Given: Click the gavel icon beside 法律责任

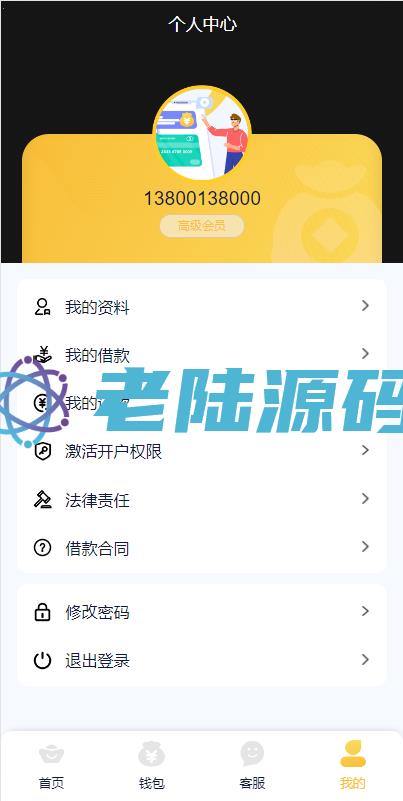Looking at the screenshot, I should (42, 500).
